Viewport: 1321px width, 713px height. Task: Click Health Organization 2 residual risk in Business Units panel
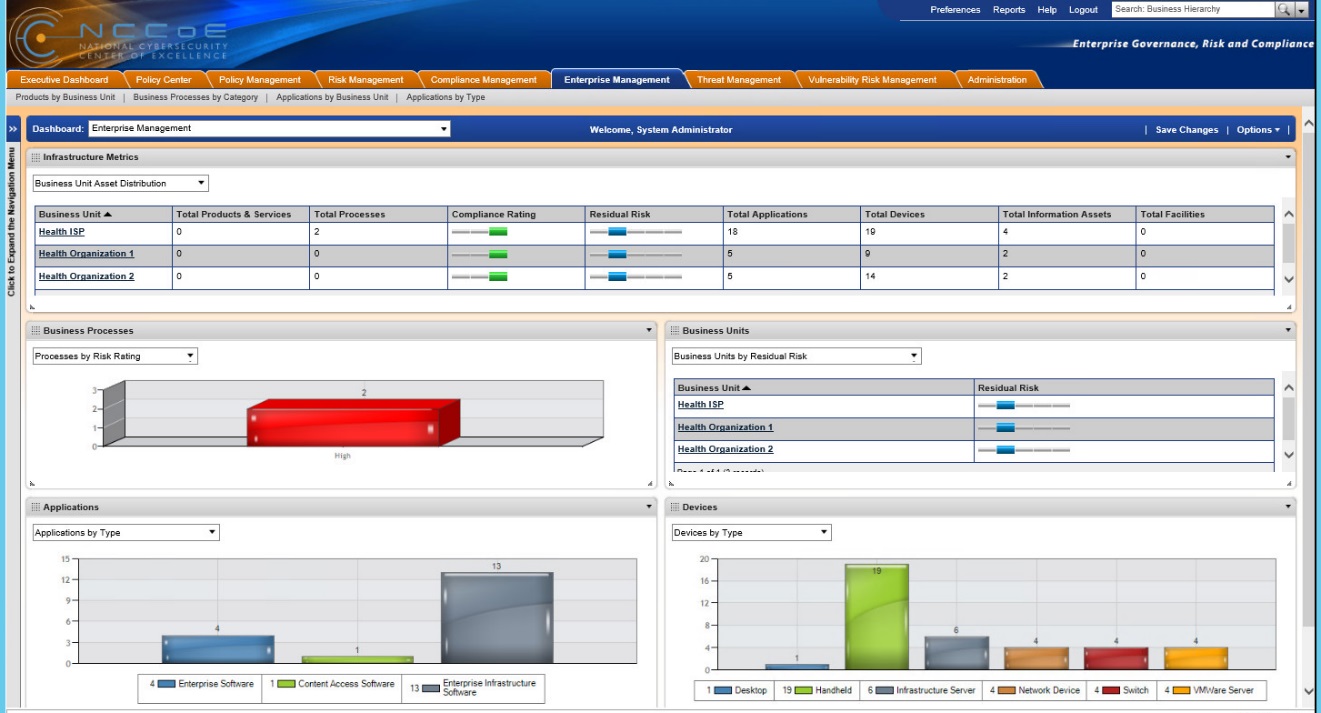click(x=1024, y=450)
